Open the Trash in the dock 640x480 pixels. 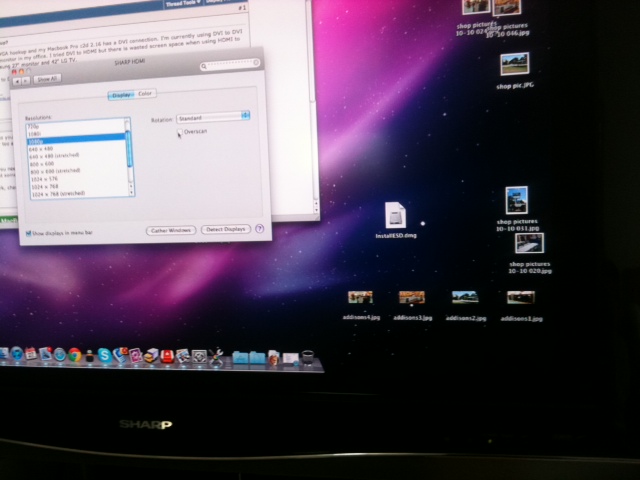click(308, 358)
